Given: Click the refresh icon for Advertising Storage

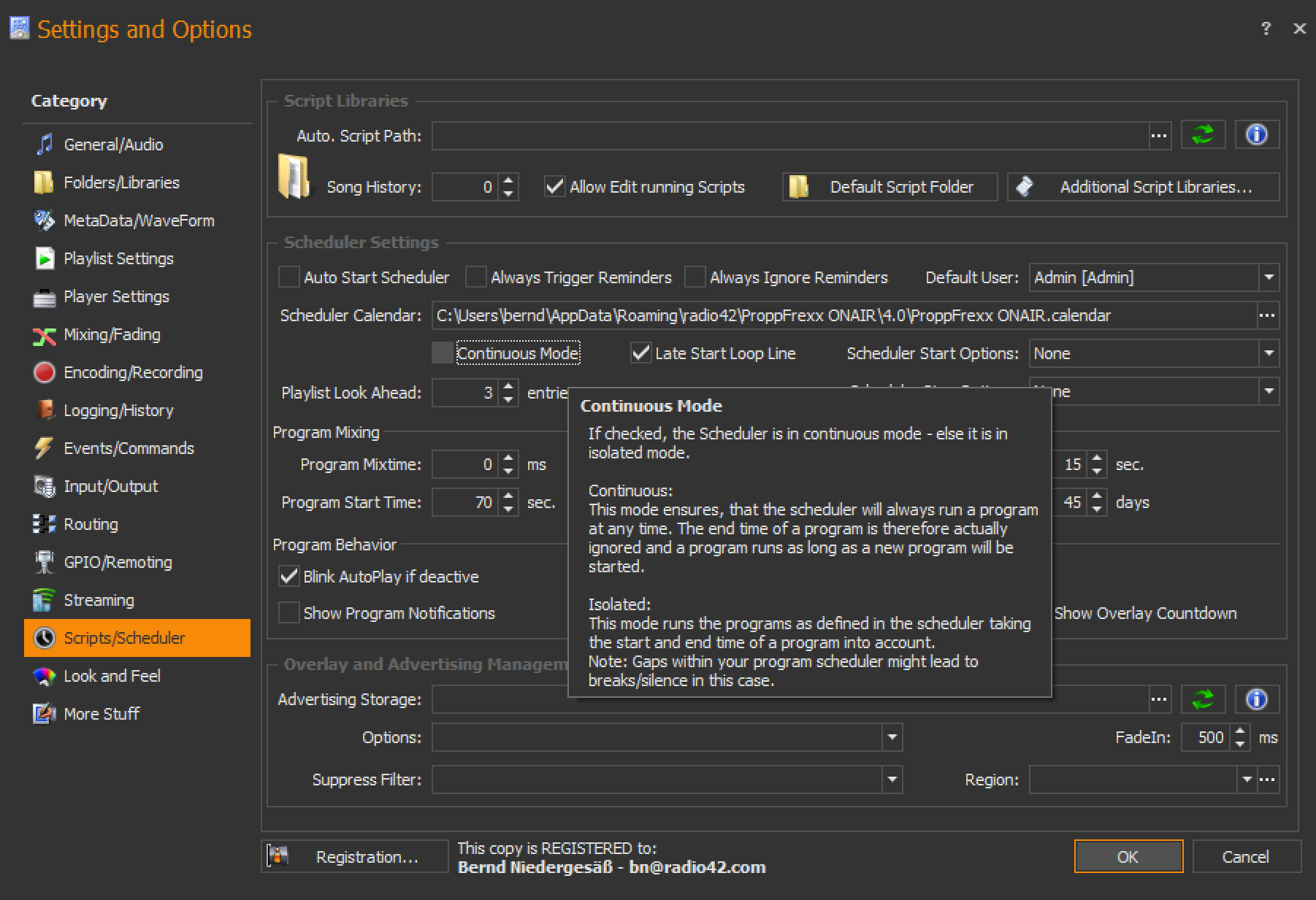Looking at the screenshot, I should coord(1202,699).
